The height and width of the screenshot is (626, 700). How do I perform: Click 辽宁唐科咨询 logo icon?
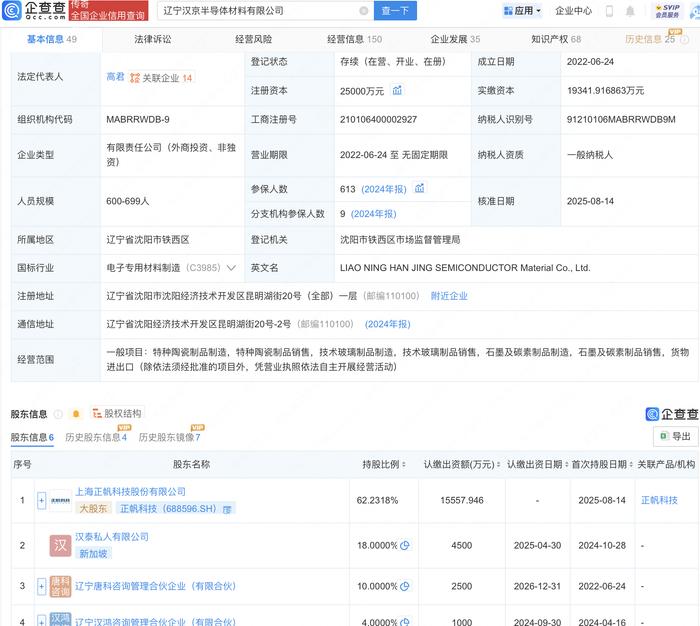[x=60, y=586]
